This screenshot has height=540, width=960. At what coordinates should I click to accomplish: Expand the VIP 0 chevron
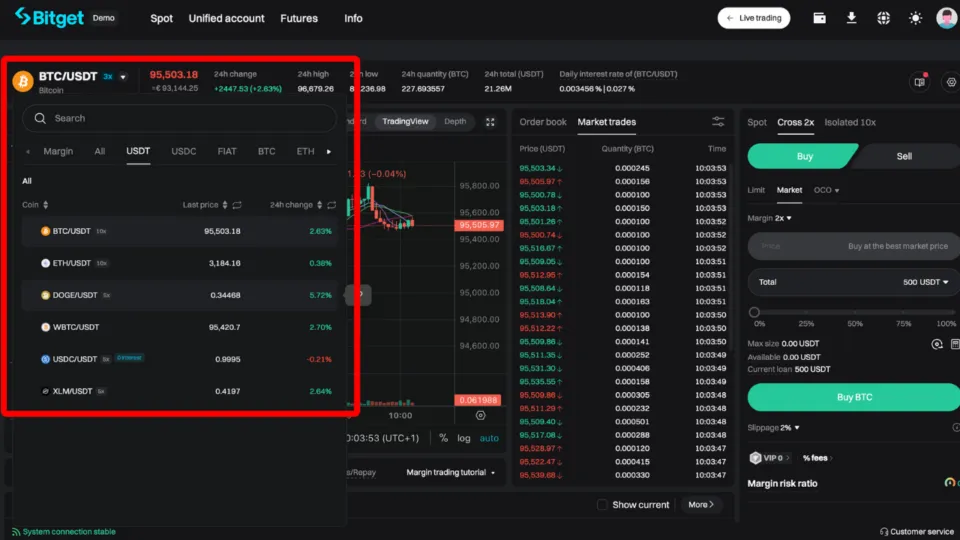[787, 458]
